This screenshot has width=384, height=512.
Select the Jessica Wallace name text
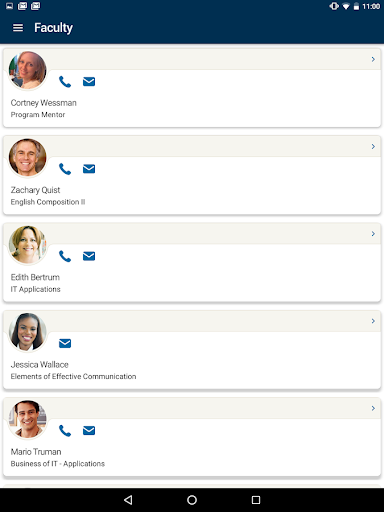tap(39, 365)
